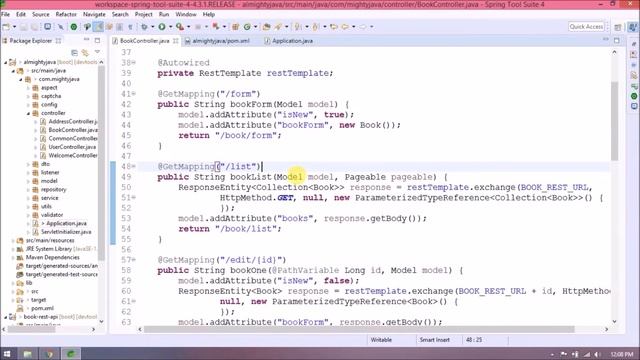
Task: Click the Open Perspective icon near Quick Access
Action: pos(618,27)
